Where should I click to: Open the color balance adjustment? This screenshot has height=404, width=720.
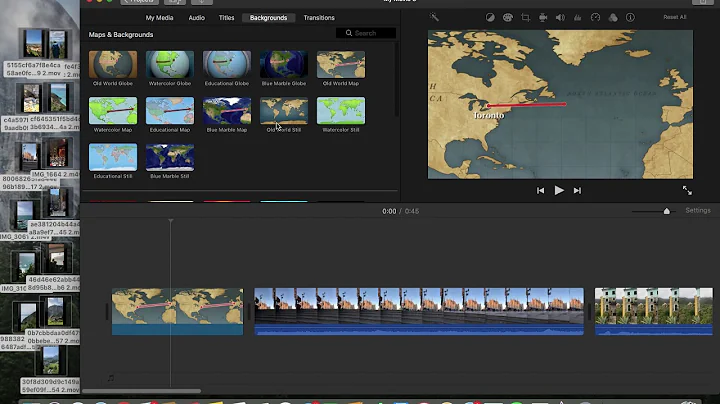click(x=490, y=17)
